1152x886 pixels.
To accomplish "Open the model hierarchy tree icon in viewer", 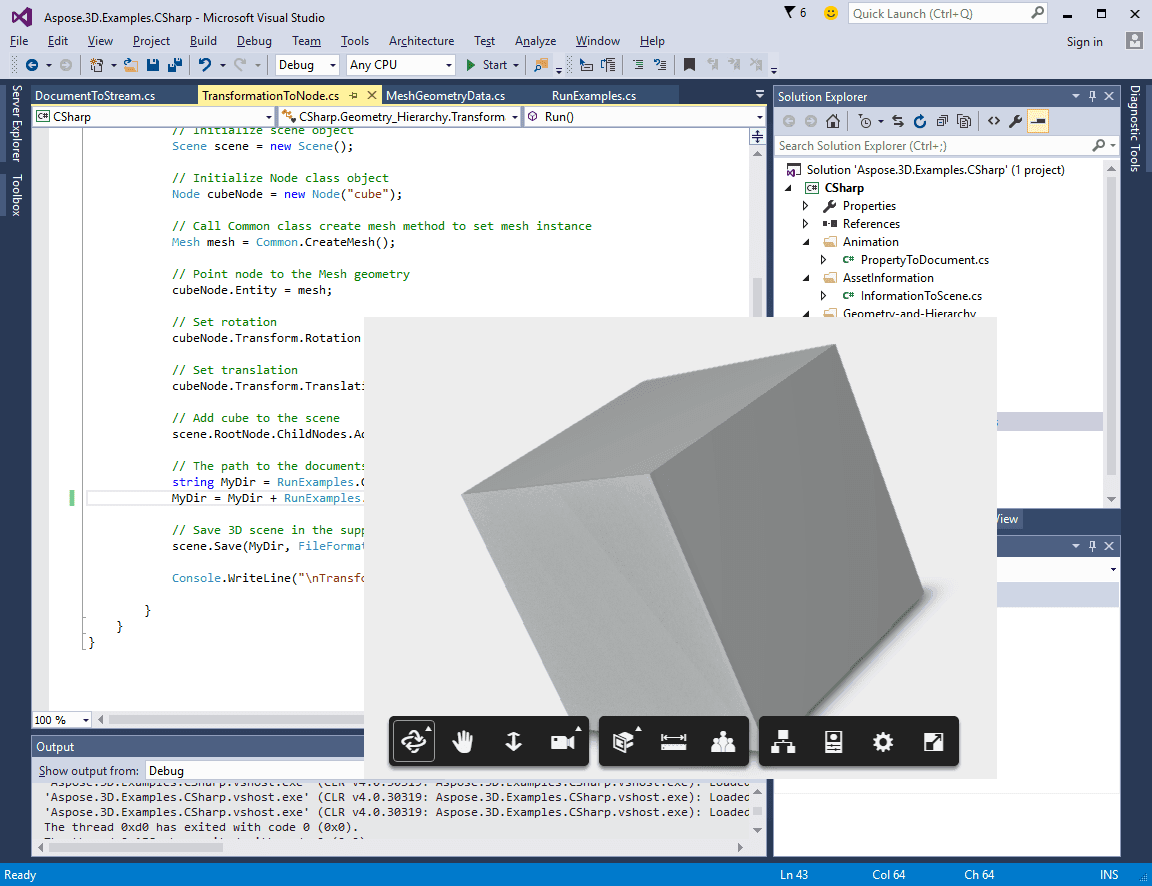I will point(783,742).
